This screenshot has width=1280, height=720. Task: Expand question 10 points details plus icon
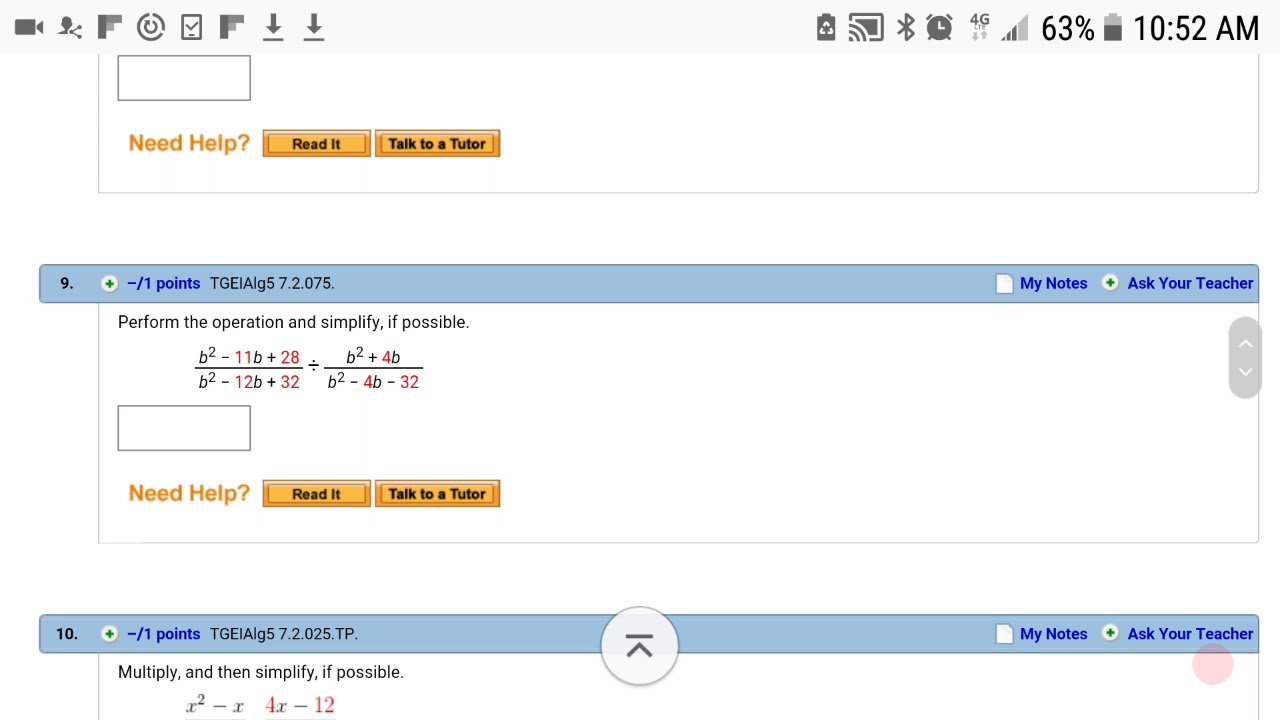coord(110,634)
